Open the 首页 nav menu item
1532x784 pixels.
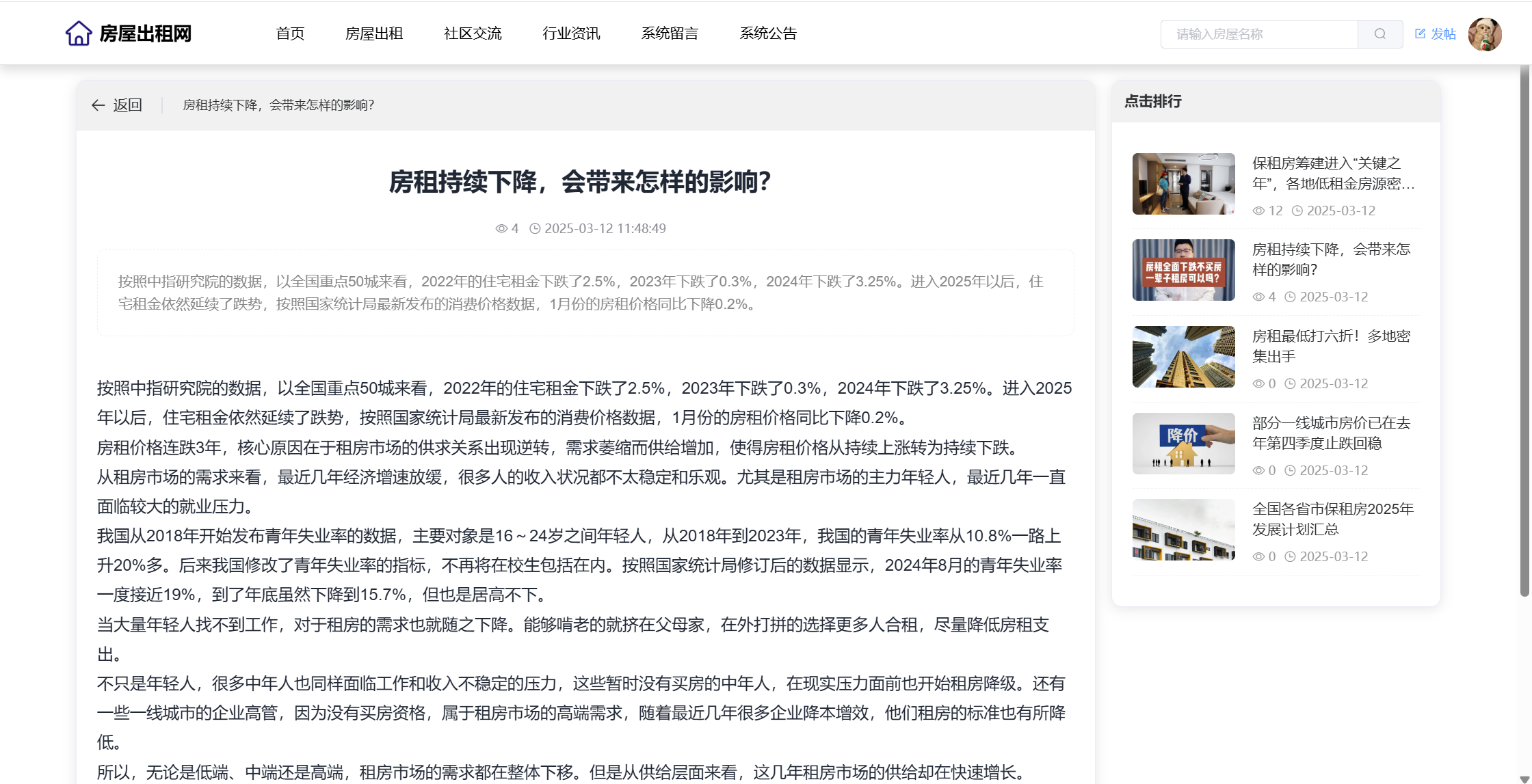pos(290,33)
